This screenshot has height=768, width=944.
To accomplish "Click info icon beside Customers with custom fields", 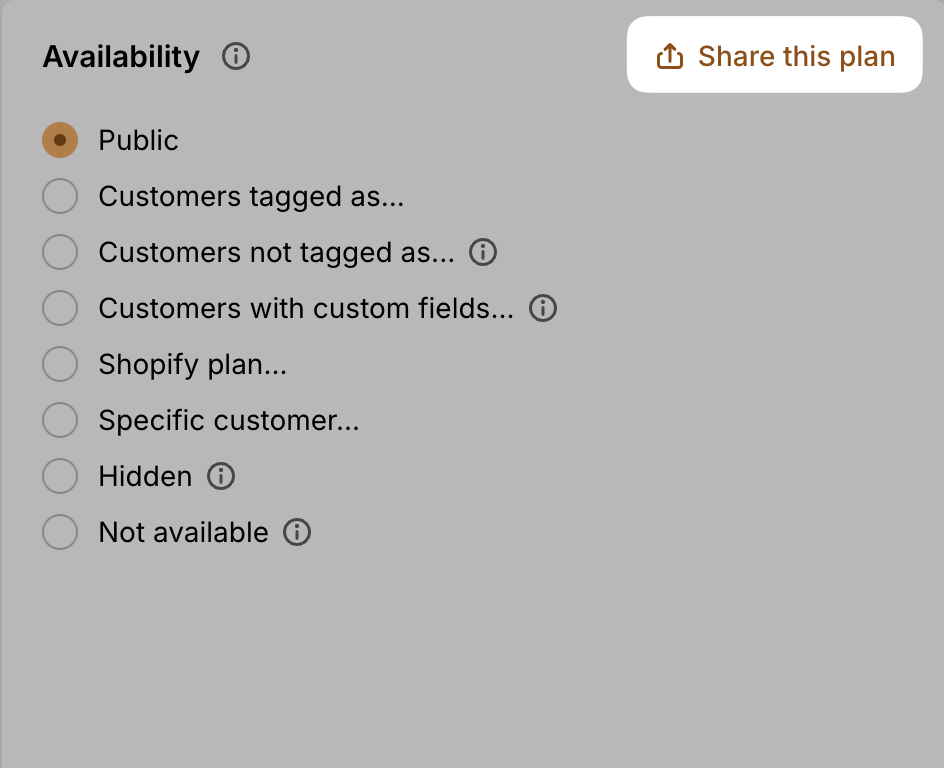I will [543, 309].
